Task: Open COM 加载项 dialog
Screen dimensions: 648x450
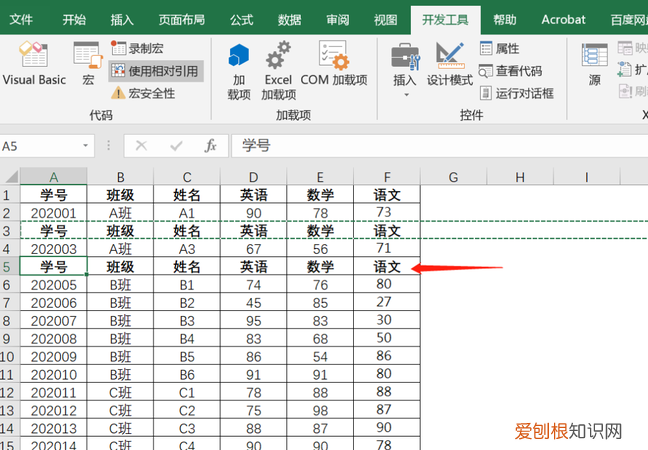Action: [x=334, y=63]
